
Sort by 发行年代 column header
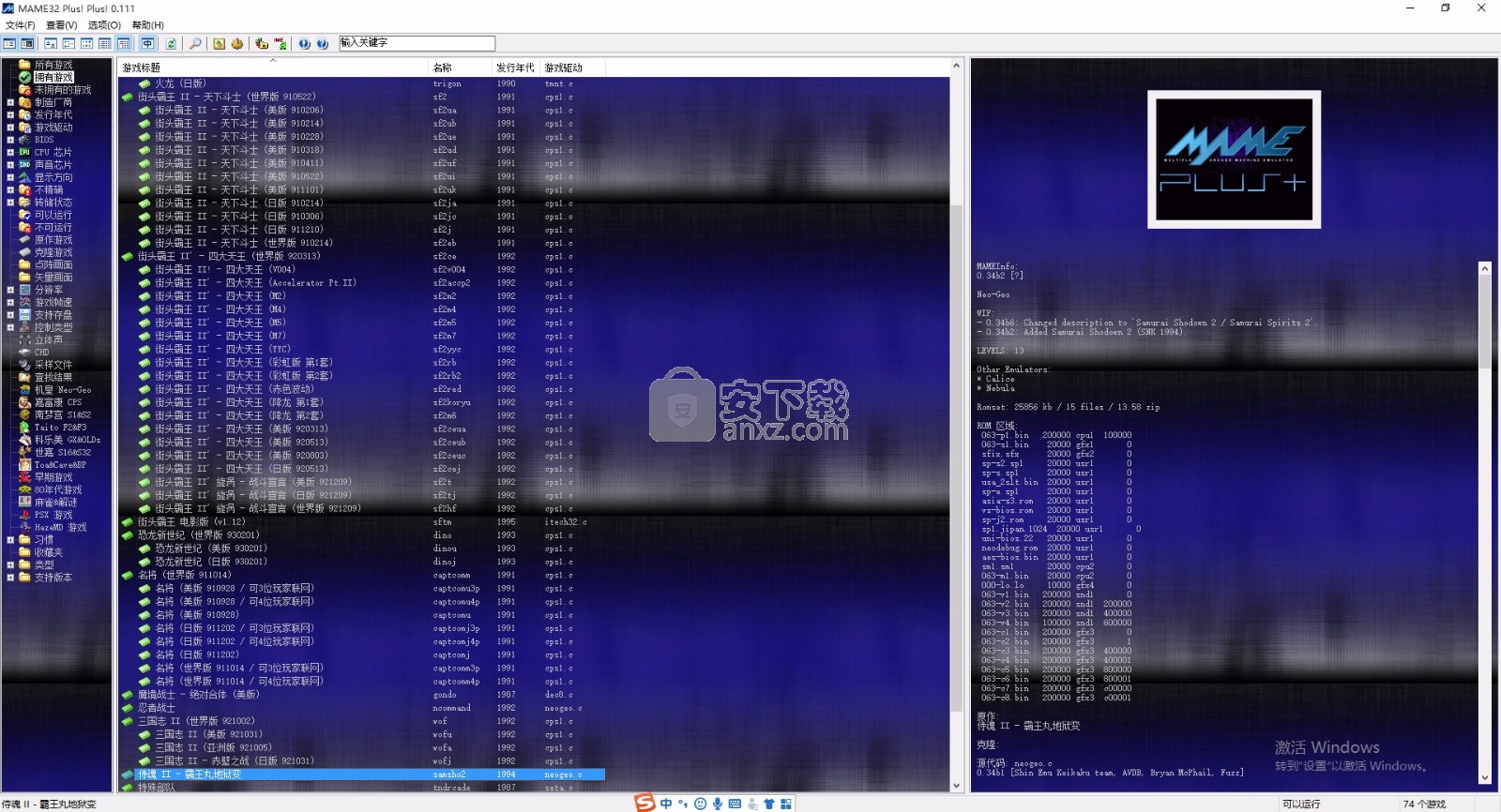[x=516, y=68]
